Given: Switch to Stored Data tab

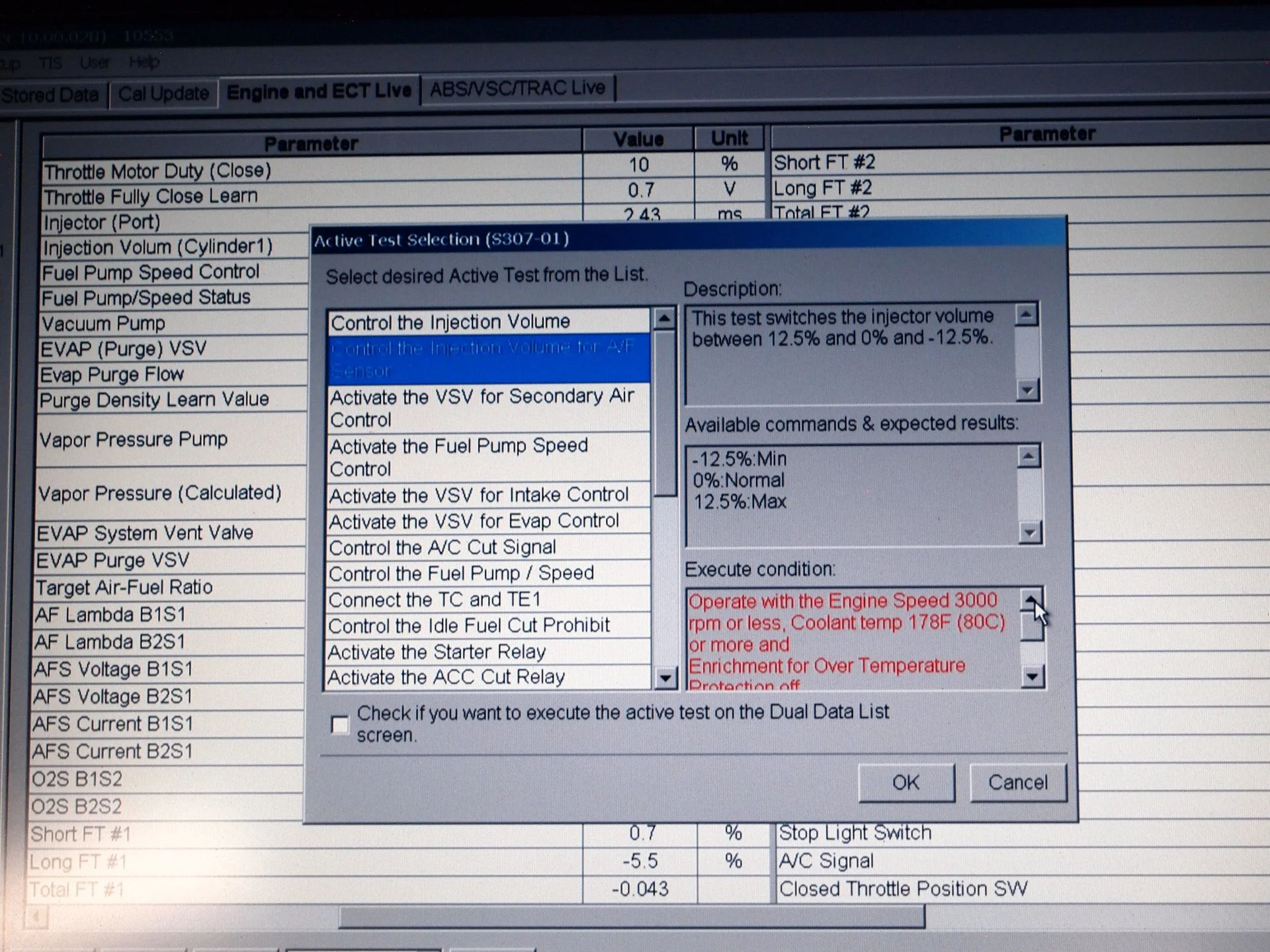Looking at the screenshot, I should tap(50, 95).
